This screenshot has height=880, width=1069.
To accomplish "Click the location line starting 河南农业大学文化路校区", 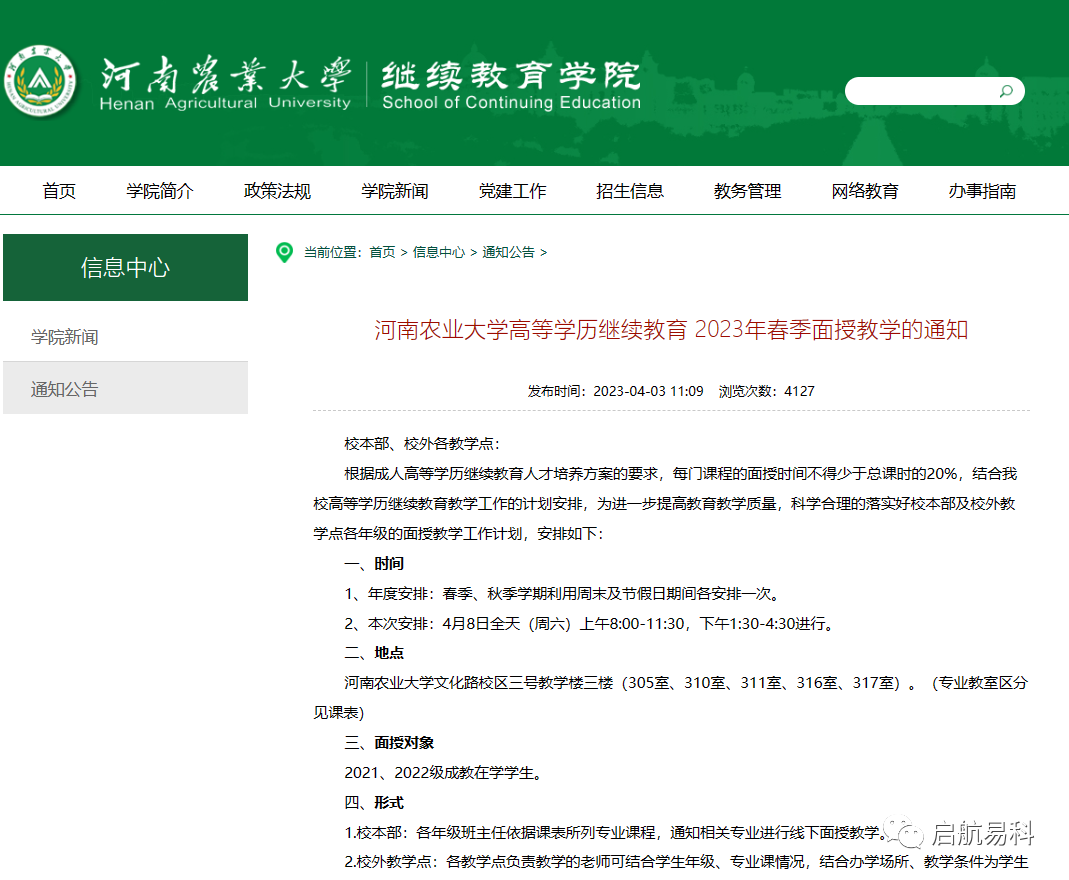I will click(686, 683).
